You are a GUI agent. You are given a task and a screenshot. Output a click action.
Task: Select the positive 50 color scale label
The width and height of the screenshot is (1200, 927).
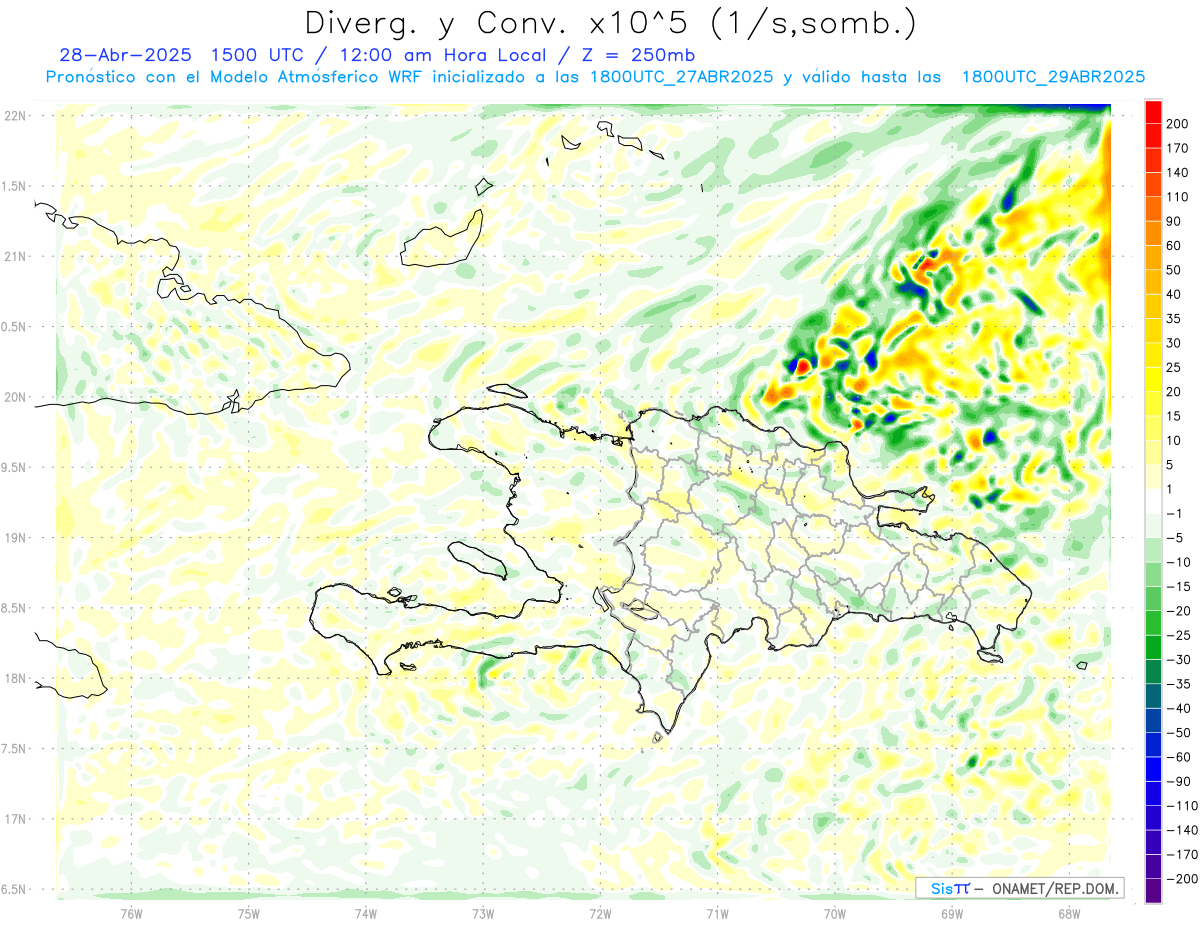tap(1175, 270)
